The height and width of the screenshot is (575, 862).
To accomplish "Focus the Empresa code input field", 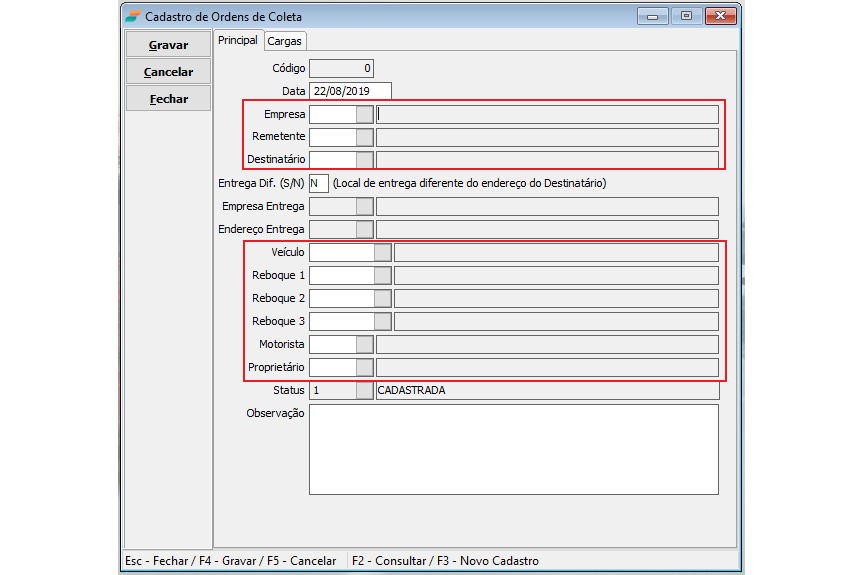I will 332,114.
